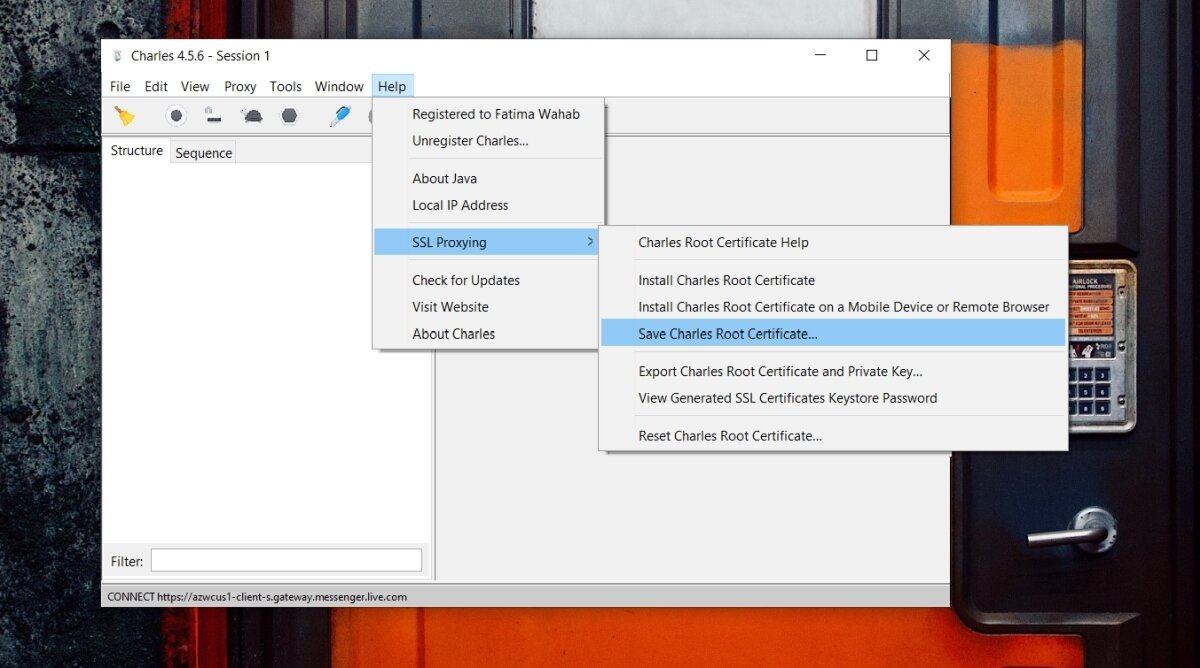Open the Tools menu
The width and height of the screenshot is (1200, 668).
[285, 87]
